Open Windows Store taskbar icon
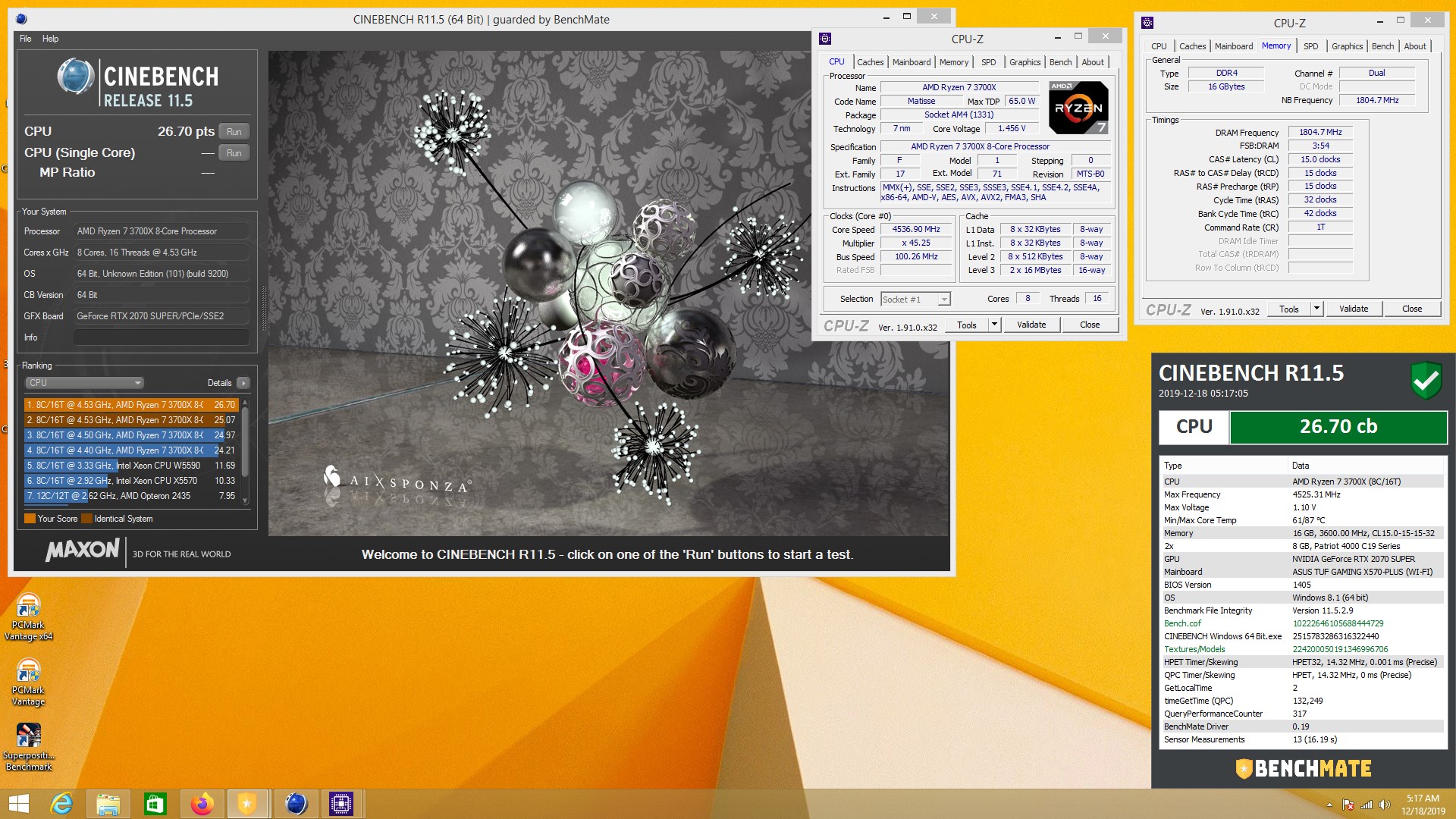The width and height of the screenshot is (1456, 819). coord(155,804)
